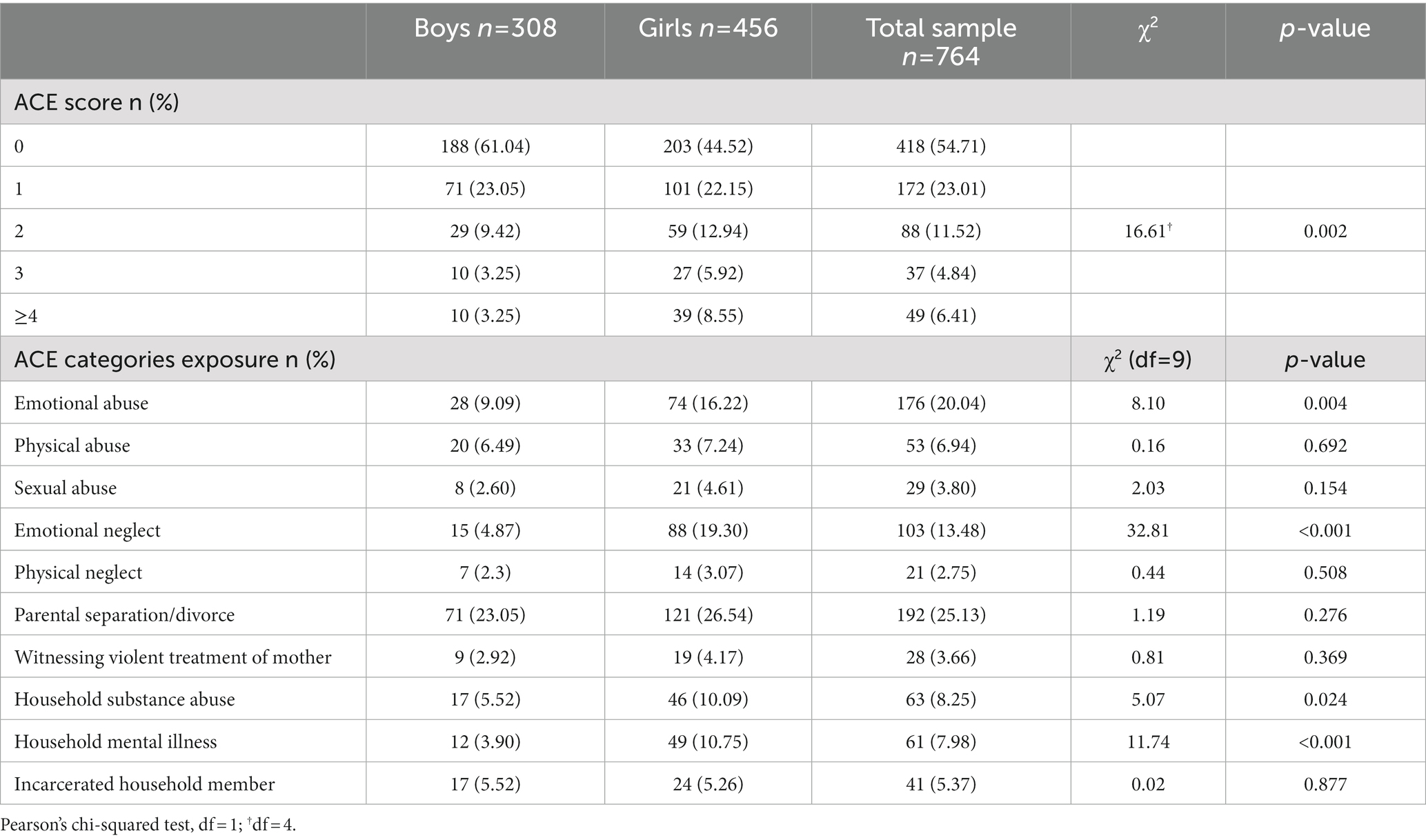Click the Total sample n=764 header
The height and width of the screenshot is (840, 1426).
(x=941, y=41)
